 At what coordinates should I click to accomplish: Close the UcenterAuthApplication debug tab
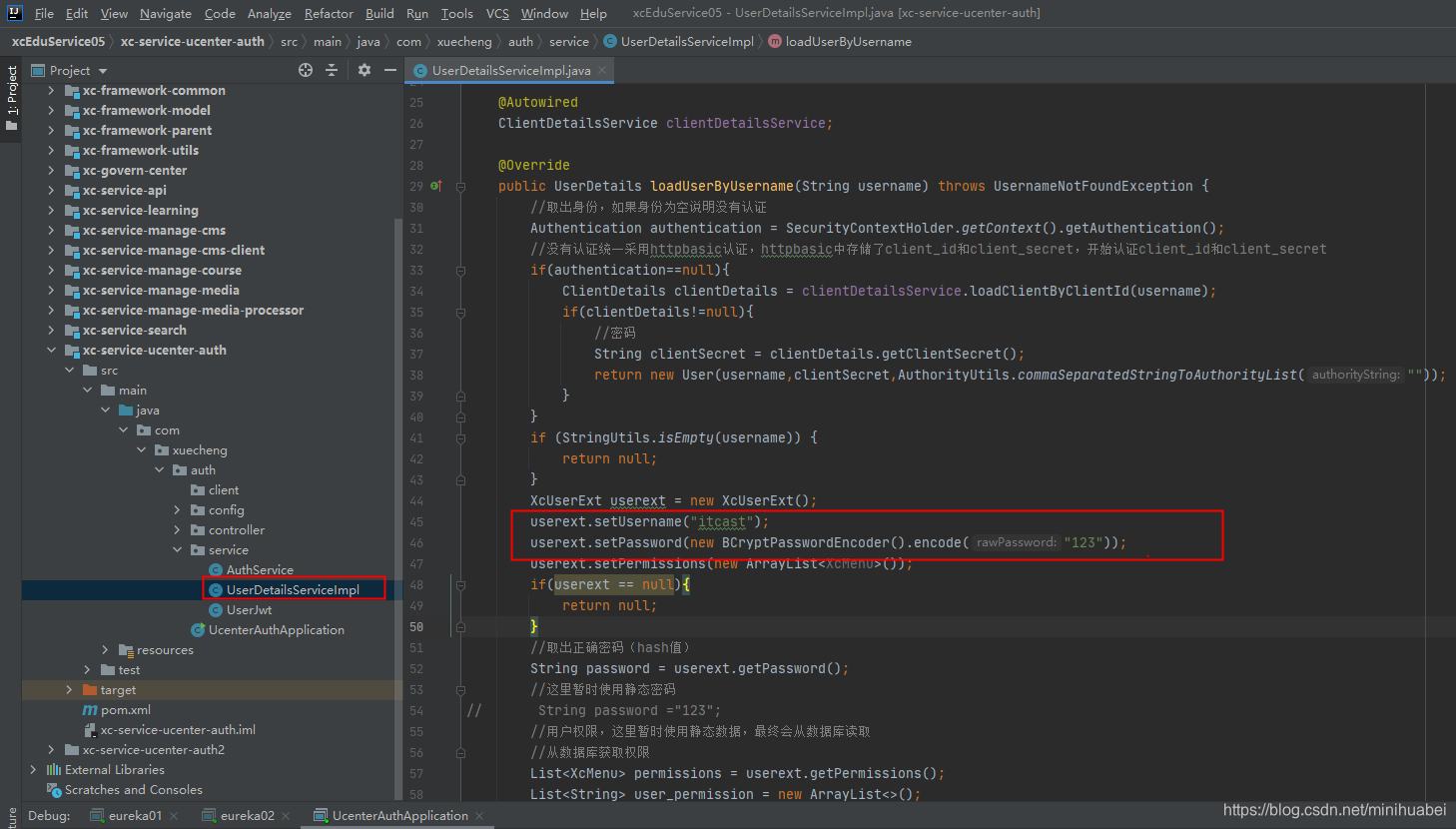[479, 816]
